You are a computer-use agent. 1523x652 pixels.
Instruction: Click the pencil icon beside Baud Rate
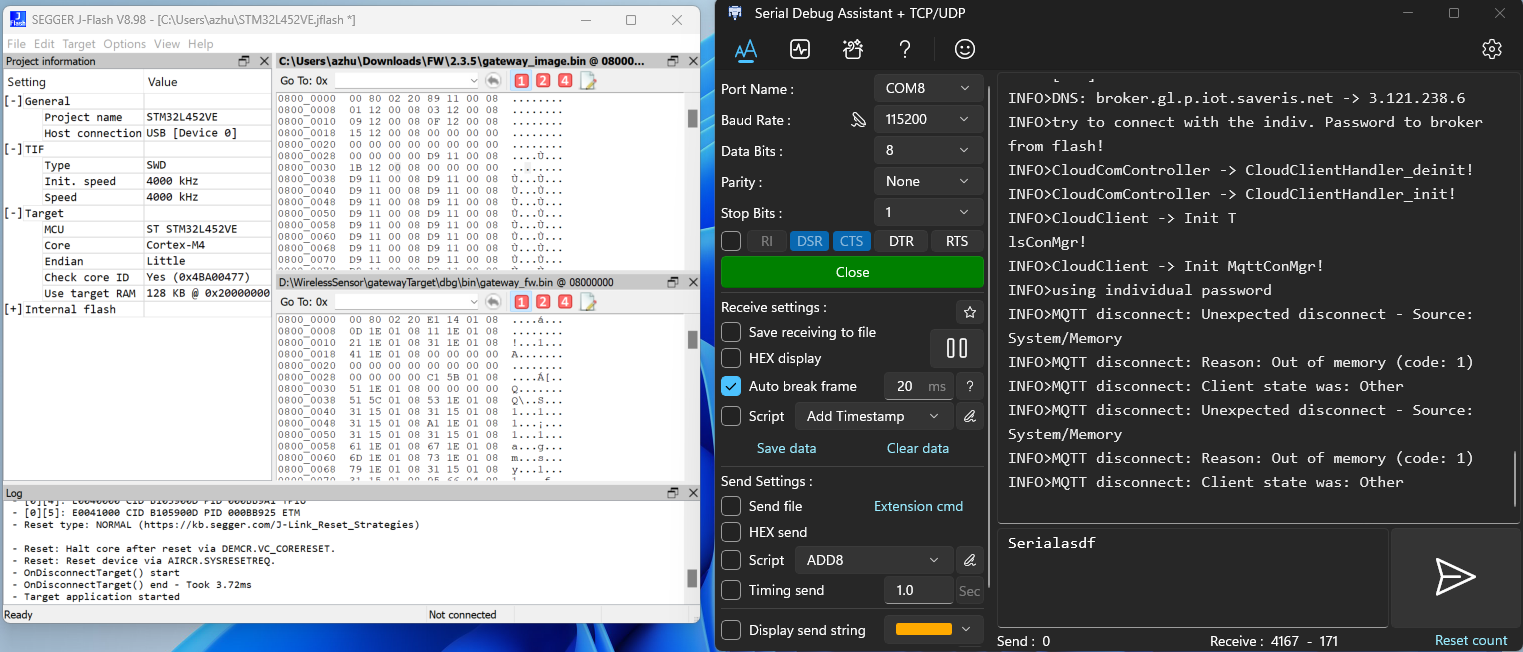tap(857, 120)
